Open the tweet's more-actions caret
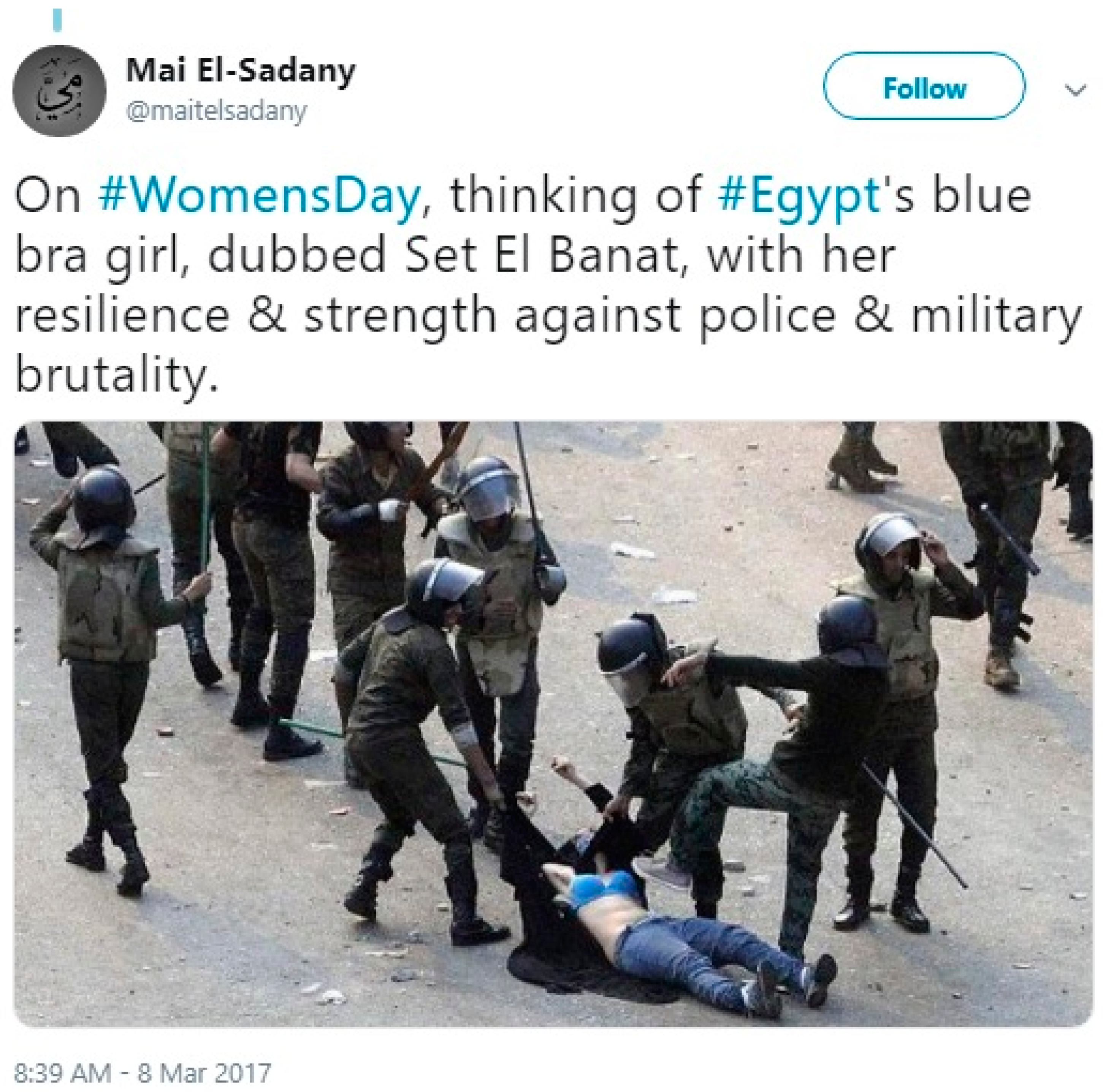 1076,90
